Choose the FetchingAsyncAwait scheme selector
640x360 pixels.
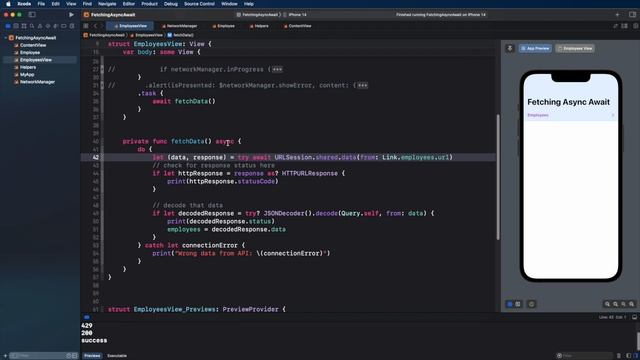[x=258, y=15]
